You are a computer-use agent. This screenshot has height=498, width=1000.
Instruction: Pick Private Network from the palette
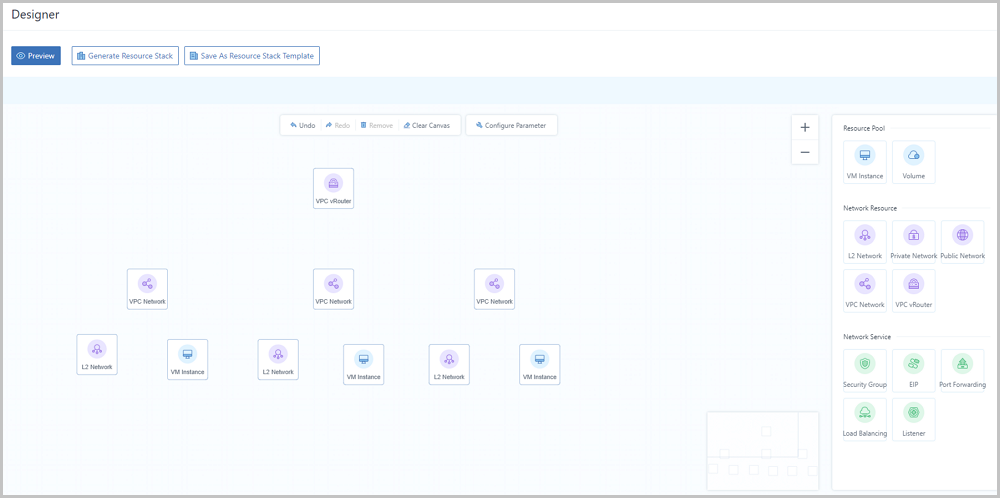pos(913,242)
